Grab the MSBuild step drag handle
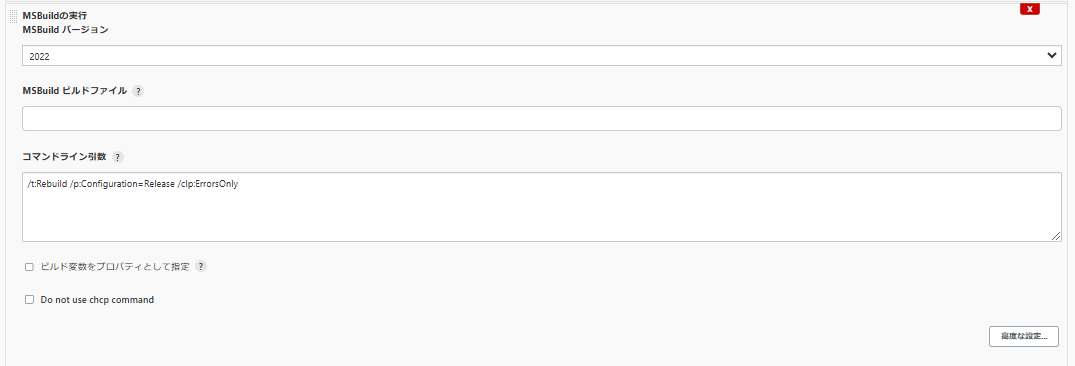The width and height of the screenshot is (1075, 366). pyautogui.click(x=14, y=17)
